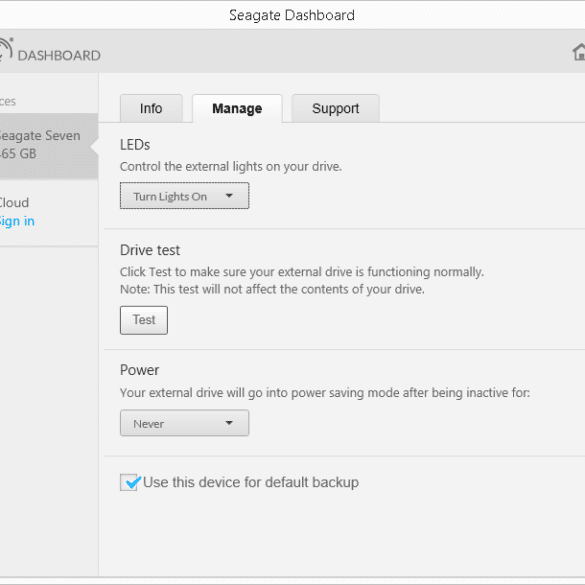Click the Cloud Sign in link
Viewport: 585px width, 585px height.
click(17, 221)
